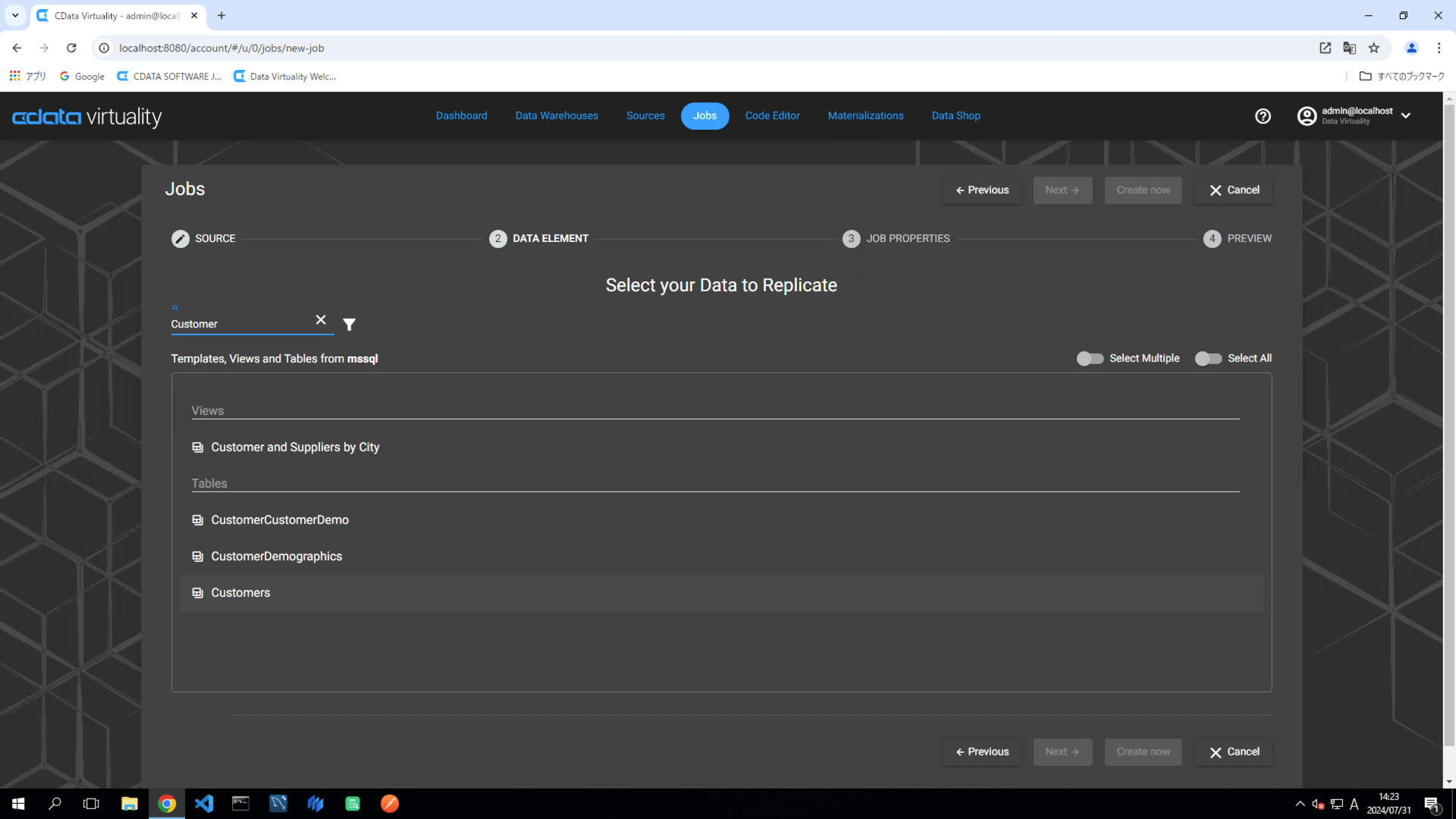
Task: Go to the Data Warehouses tab
Action: (x=557, y=116)
